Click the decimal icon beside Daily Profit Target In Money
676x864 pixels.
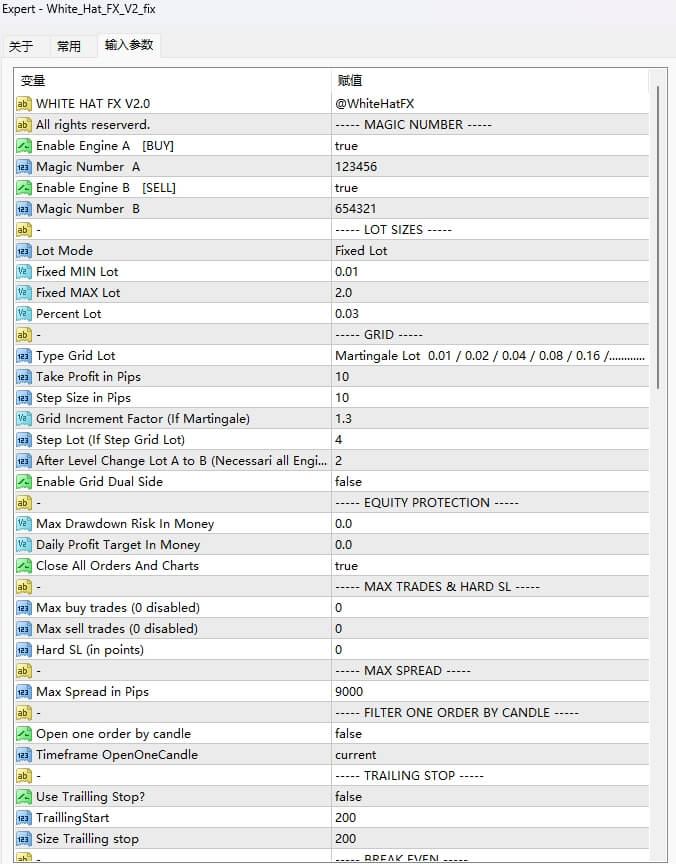[x=24, y=544]
